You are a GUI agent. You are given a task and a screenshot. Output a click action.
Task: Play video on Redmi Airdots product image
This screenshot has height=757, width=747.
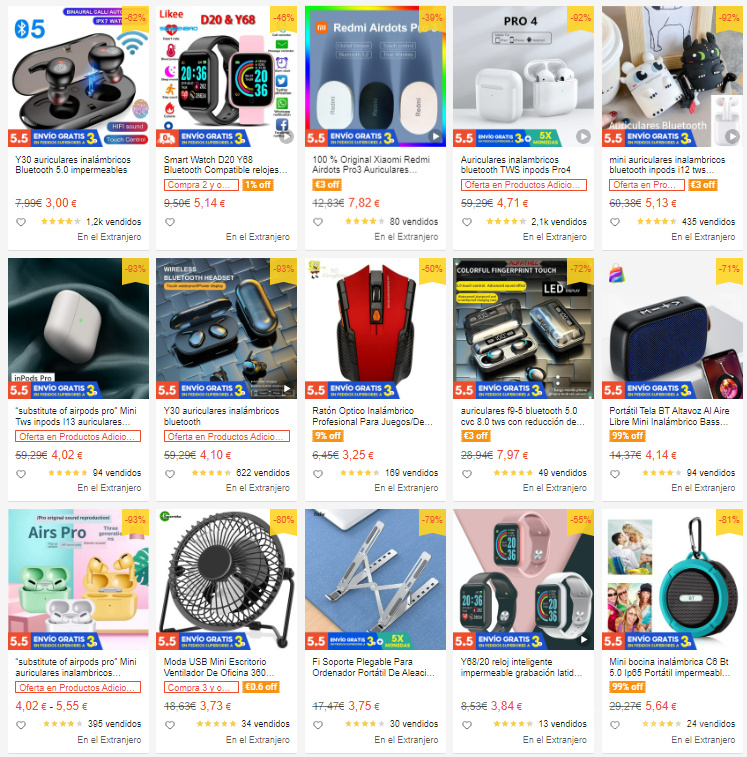pos(436,137)
